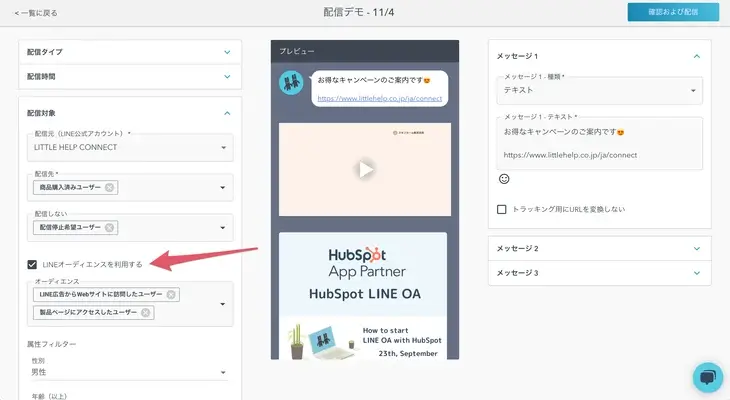Remove the 製品ページにアクセスしたユーザー audience chip
730x400 pixels.
tap(146, 312)
